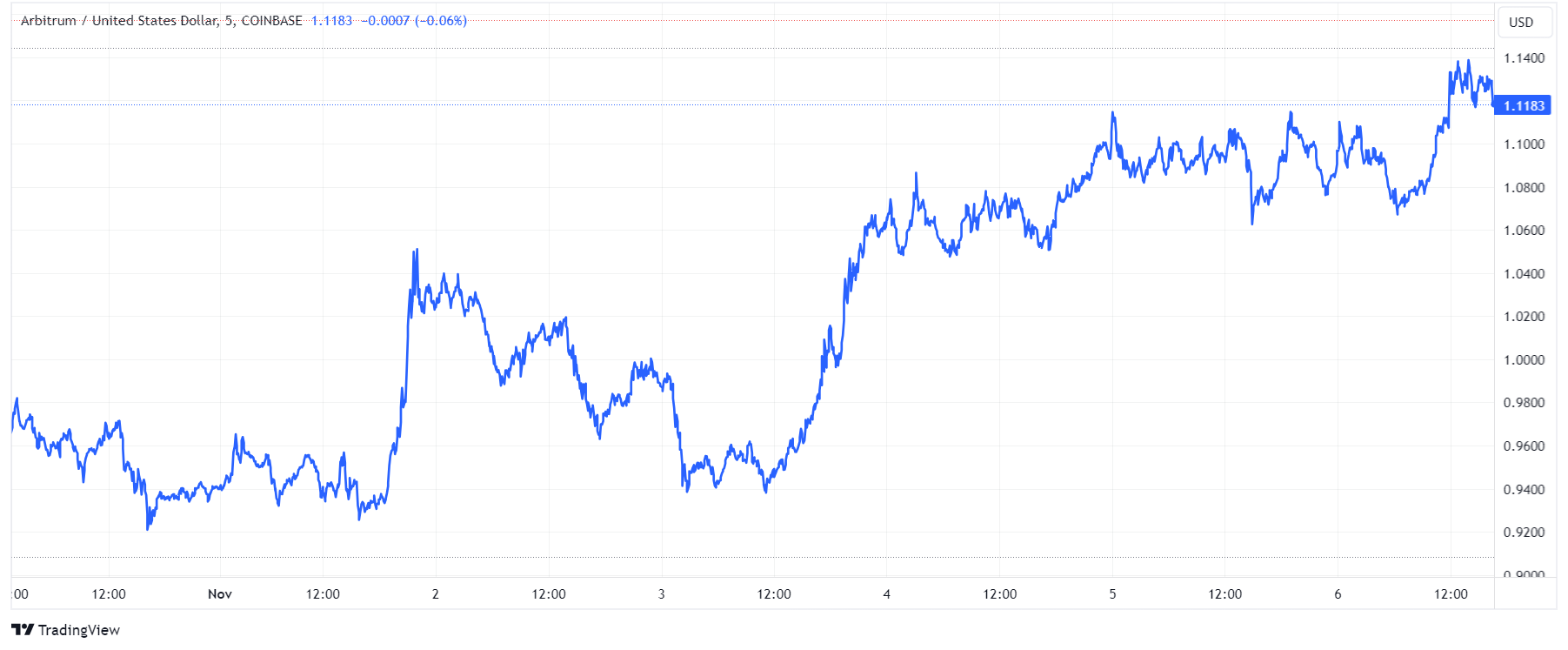Image resolution: width=1568 pixels, height=650 pixels.
Task: Click the 0.9200 price scale label
Action: 1524,533
